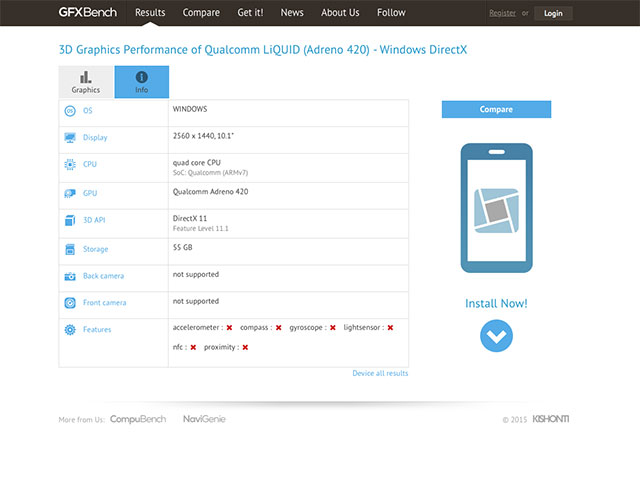Viewport: 640px width, 480px height.
Task: Click Front camera 'not supported' value
Action: [196, 301]
